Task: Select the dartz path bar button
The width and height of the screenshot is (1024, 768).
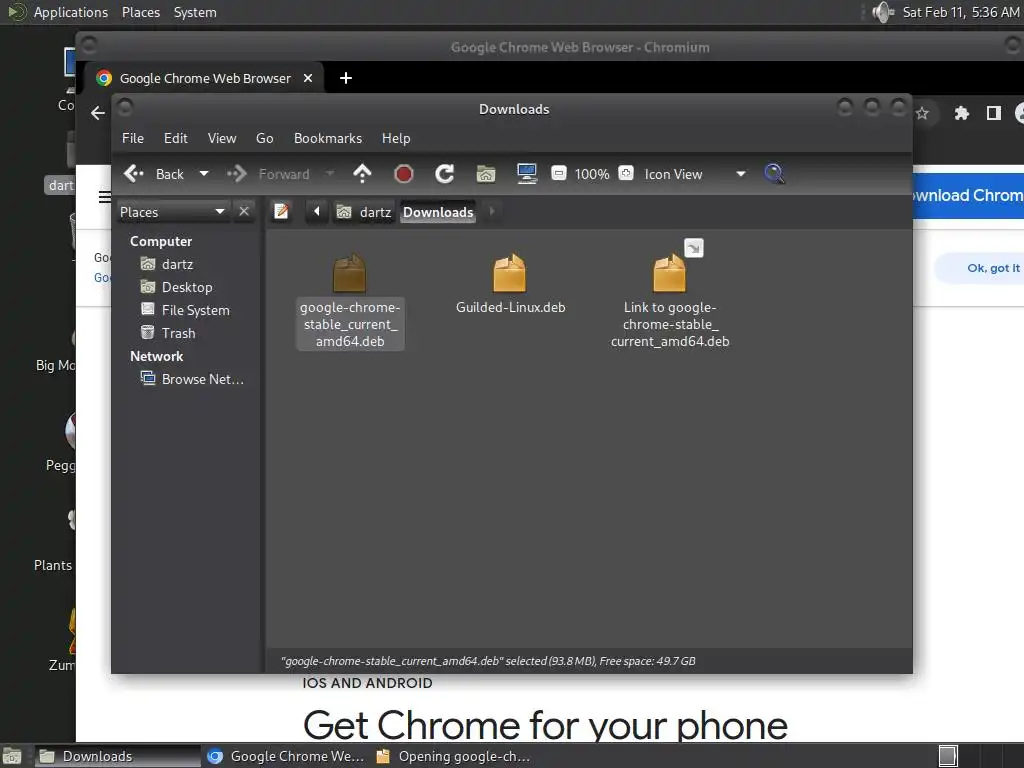Action: click(364, 212)
